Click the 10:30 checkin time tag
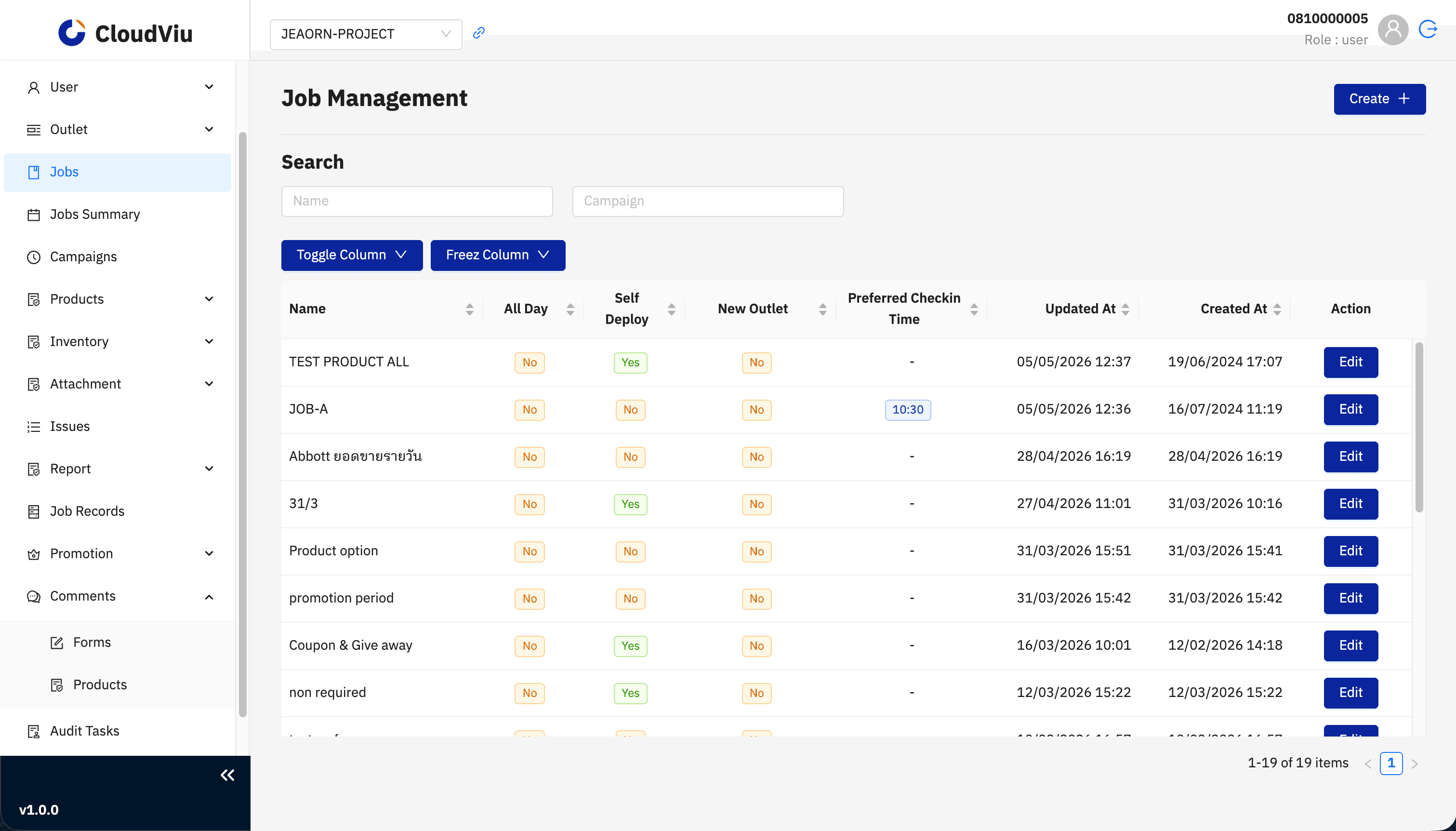 tap(907, 410)
